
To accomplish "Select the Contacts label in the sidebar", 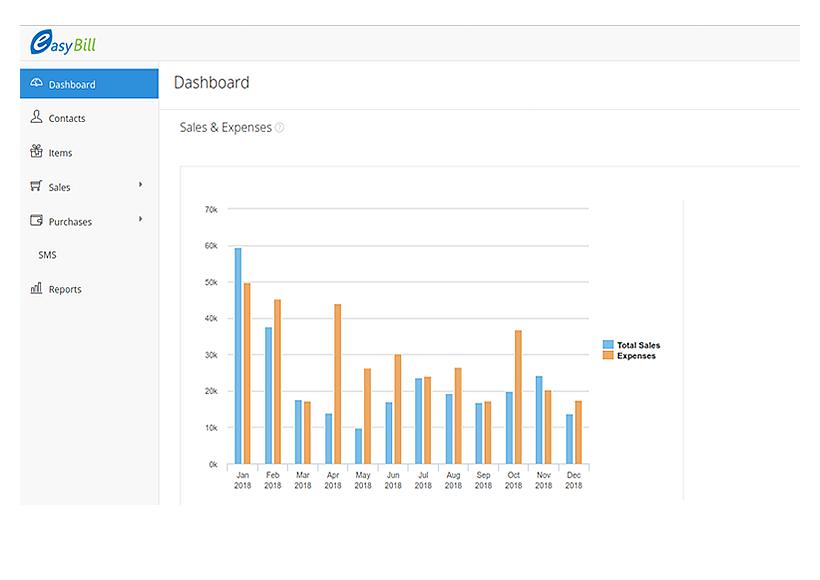I will click(x=67, y=118).
